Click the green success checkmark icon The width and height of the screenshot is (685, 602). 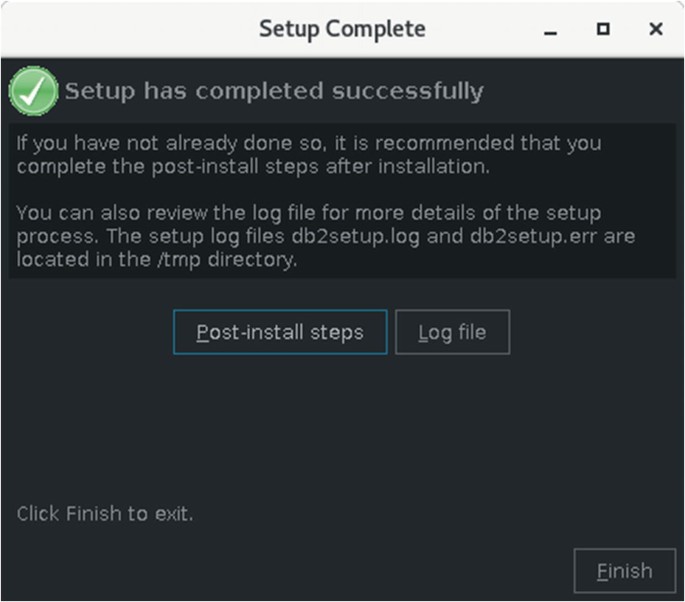(33, 91)
